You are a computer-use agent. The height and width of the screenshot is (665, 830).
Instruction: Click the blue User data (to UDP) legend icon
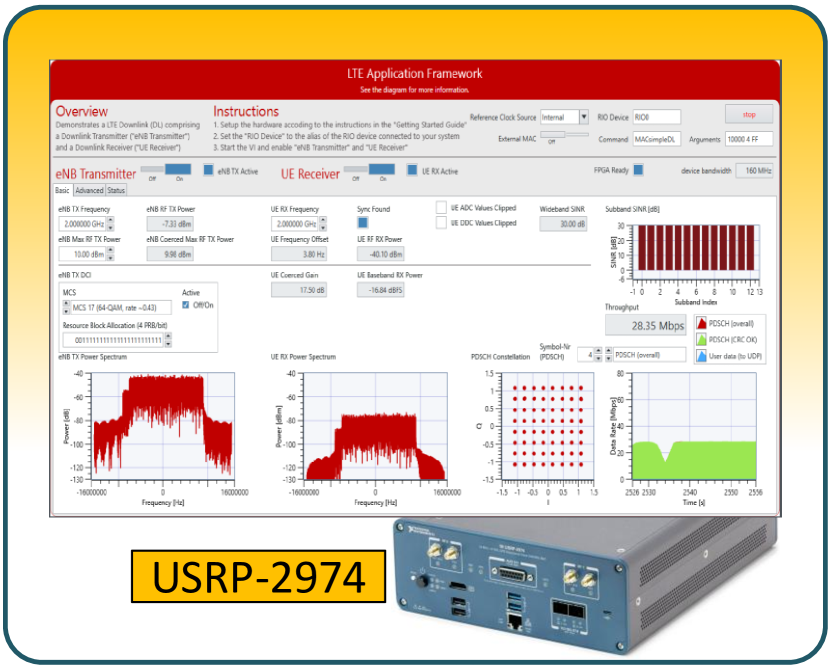(x=701, y=356)
